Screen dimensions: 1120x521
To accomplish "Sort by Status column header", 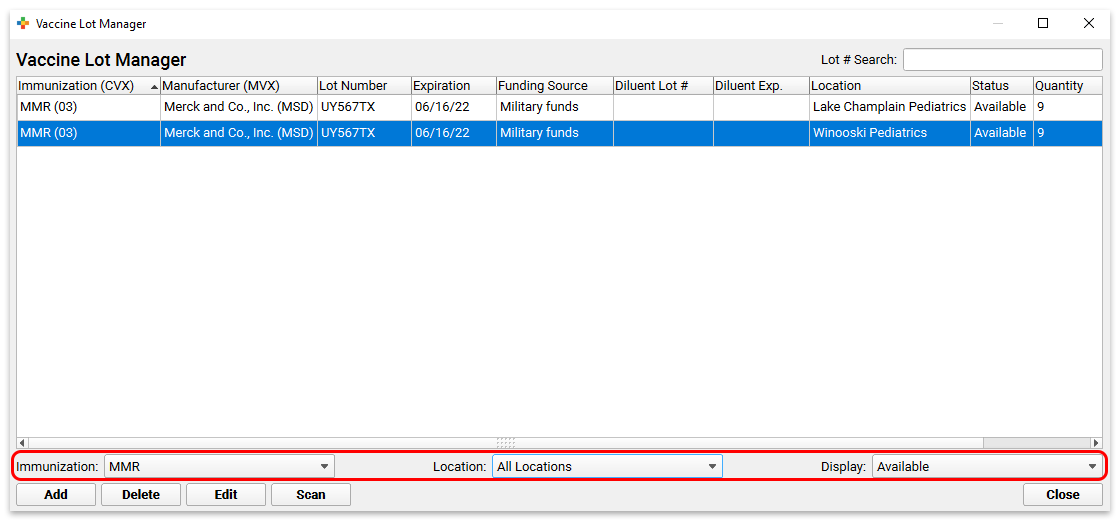I will point(1001,86).
